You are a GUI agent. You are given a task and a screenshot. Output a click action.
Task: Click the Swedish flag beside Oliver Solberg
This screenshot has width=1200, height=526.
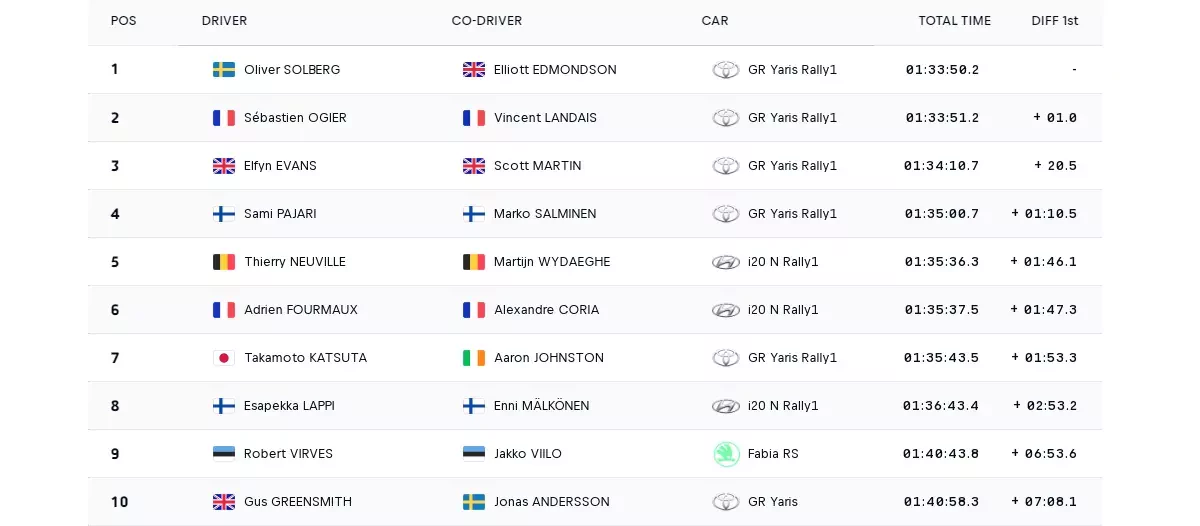pyautogui.click(x=224, y=70)
